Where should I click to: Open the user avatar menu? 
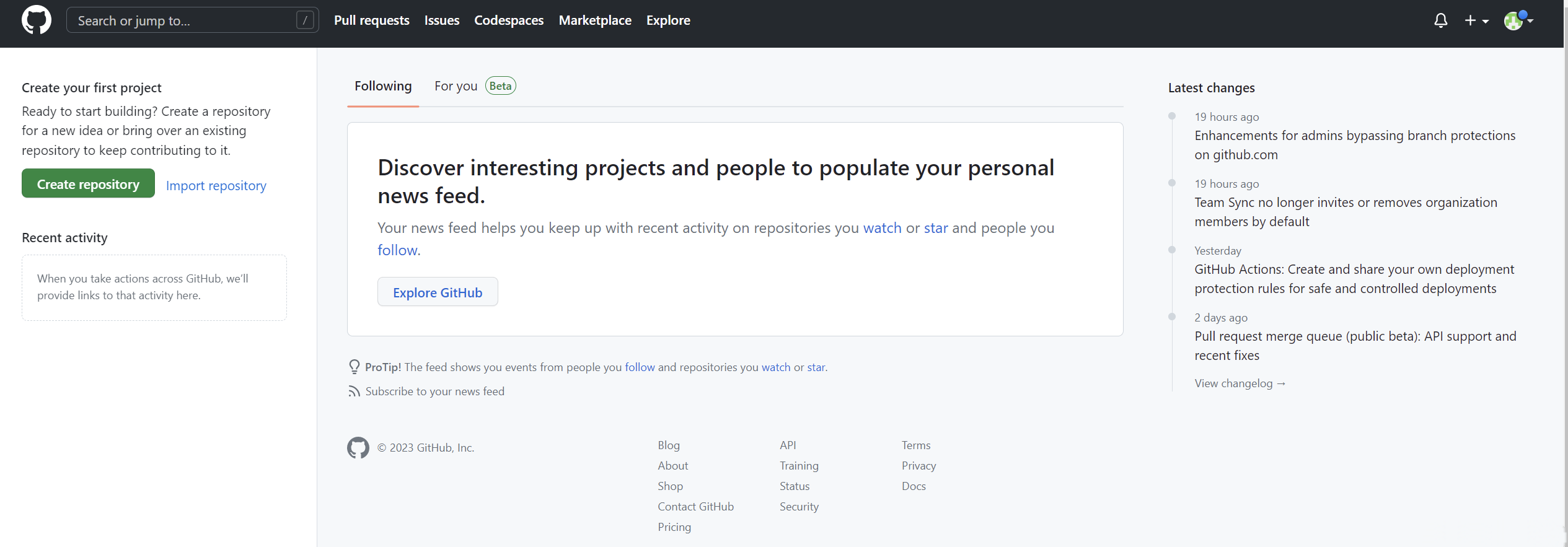pos(1518,20)
